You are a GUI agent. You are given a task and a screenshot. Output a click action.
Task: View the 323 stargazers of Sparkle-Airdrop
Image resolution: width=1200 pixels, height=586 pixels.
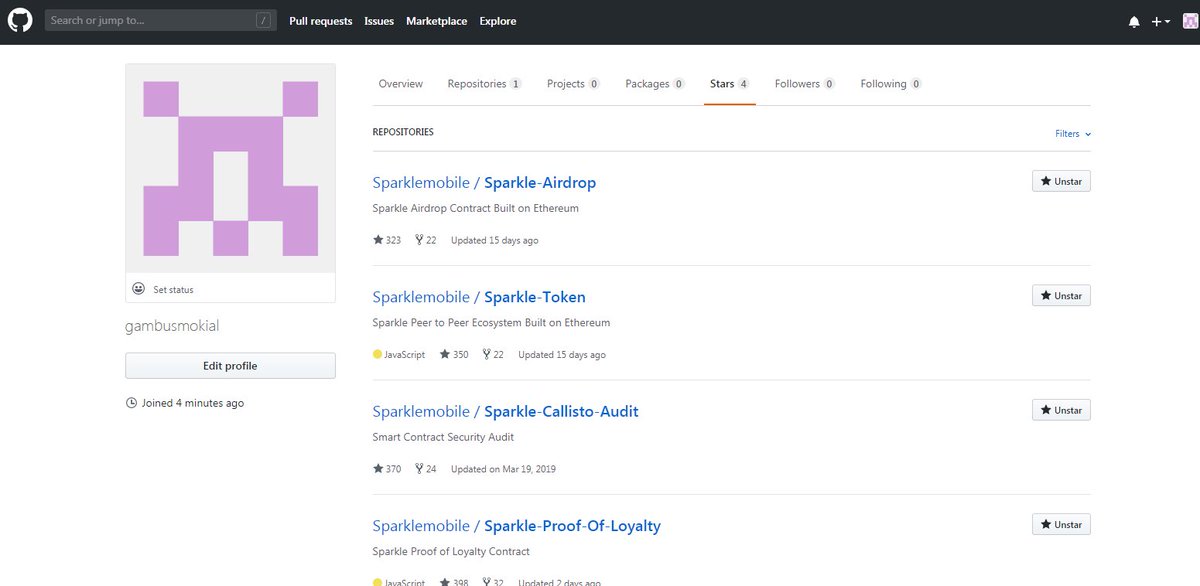[387, 240]
